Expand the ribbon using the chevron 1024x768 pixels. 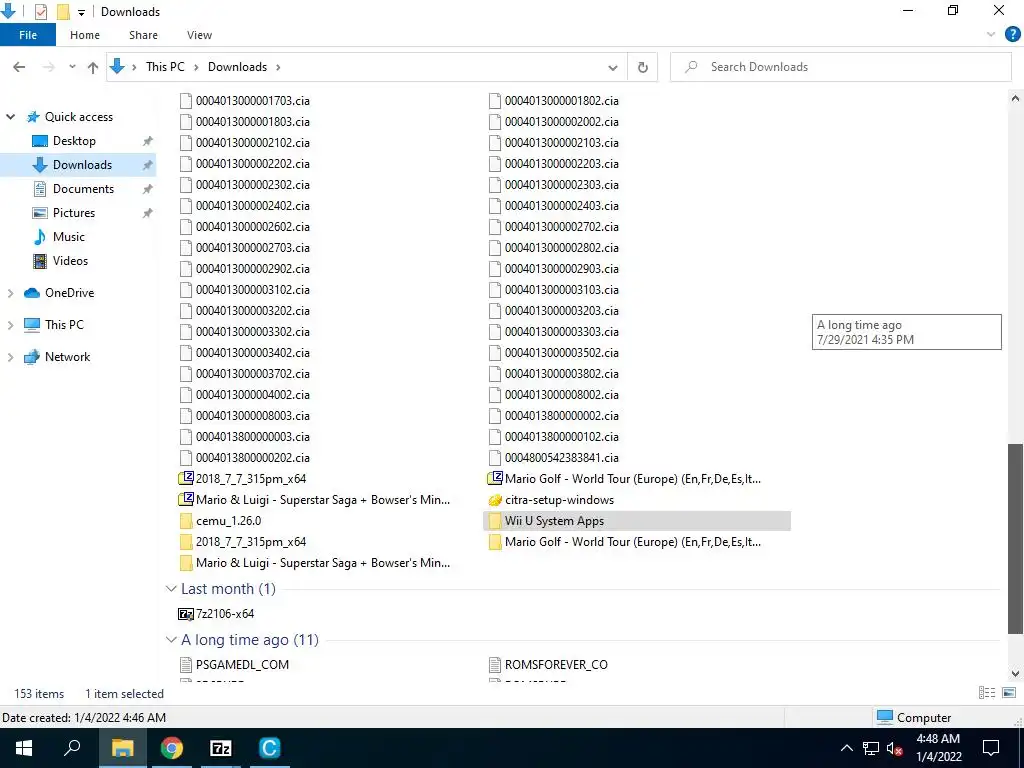click(x=991, y=35)
